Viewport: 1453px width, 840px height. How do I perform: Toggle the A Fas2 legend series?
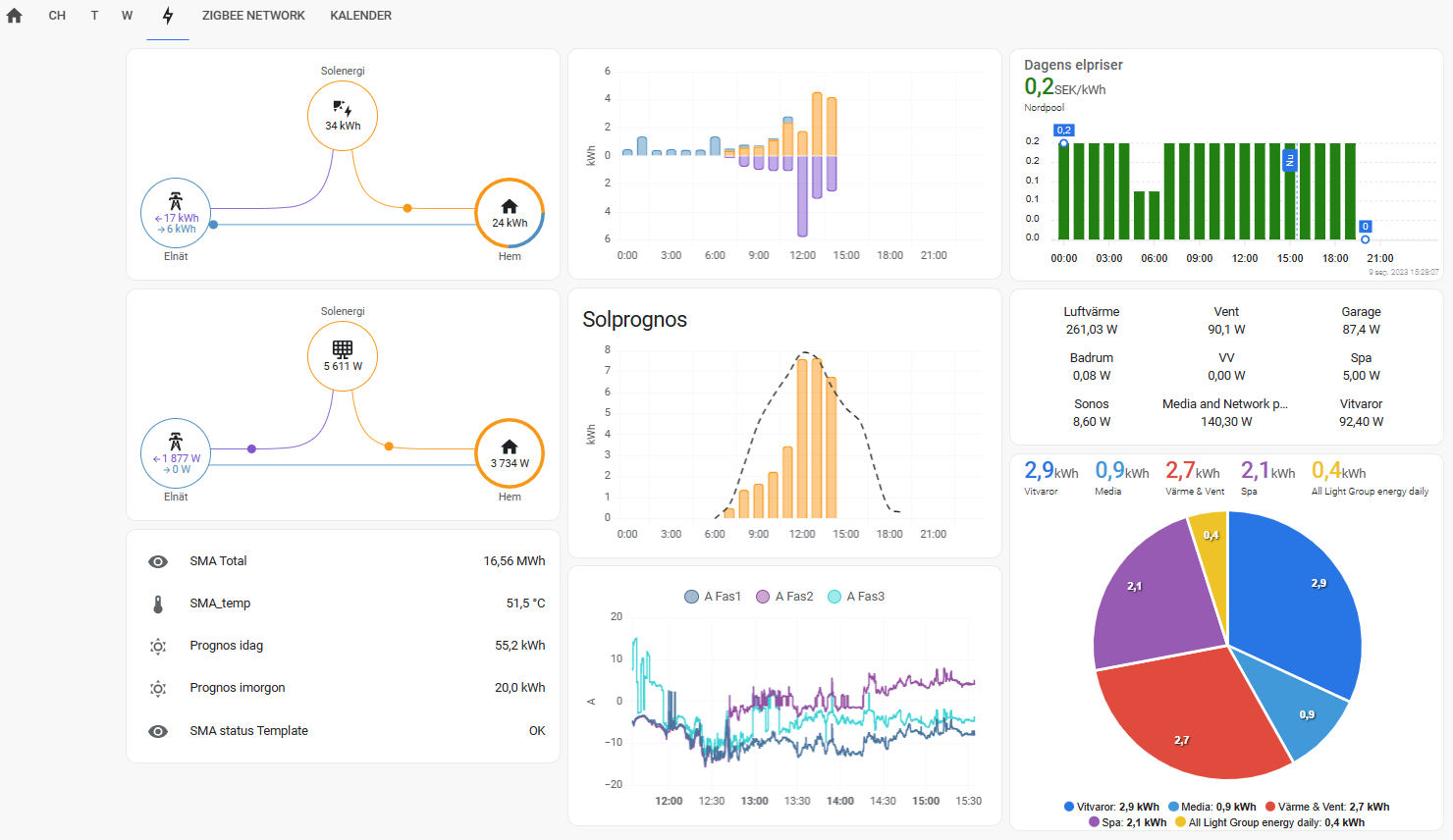coord(784,597)
